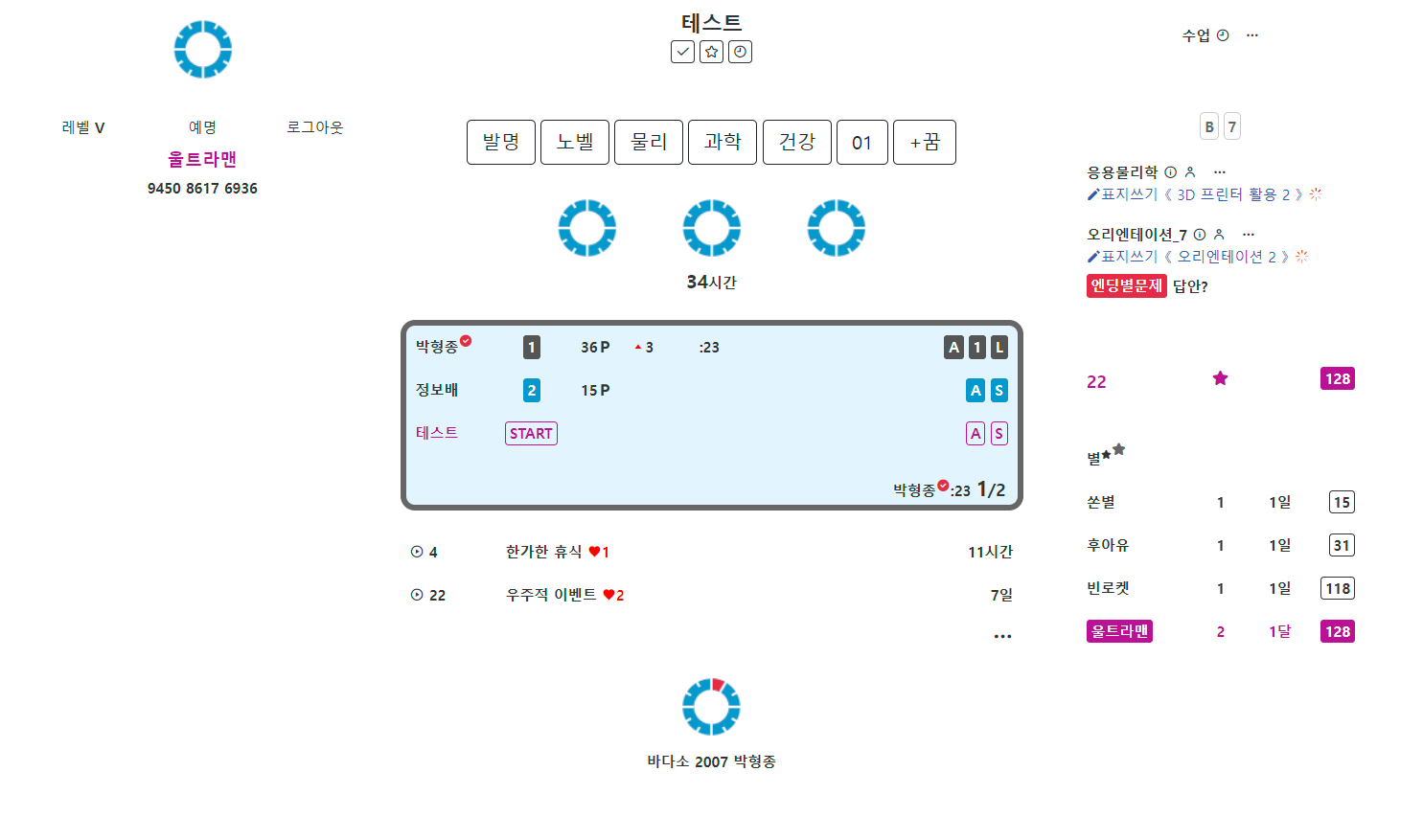
Task: Click the ring avatar above 바다소 2007 박형종
Action: pyautogui.click(x=711, y=707)
